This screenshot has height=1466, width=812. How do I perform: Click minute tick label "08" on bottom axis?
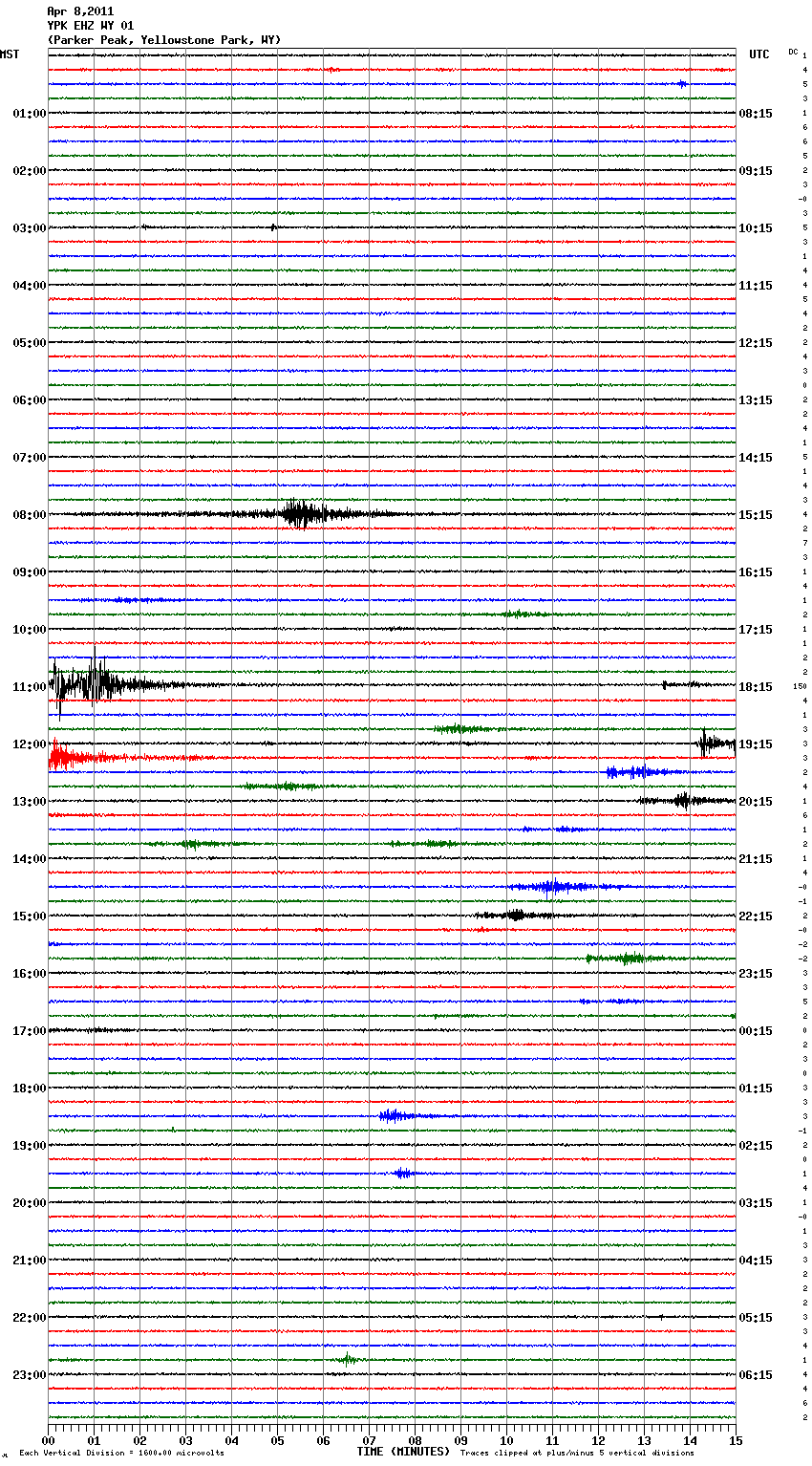pos(416,1440)
